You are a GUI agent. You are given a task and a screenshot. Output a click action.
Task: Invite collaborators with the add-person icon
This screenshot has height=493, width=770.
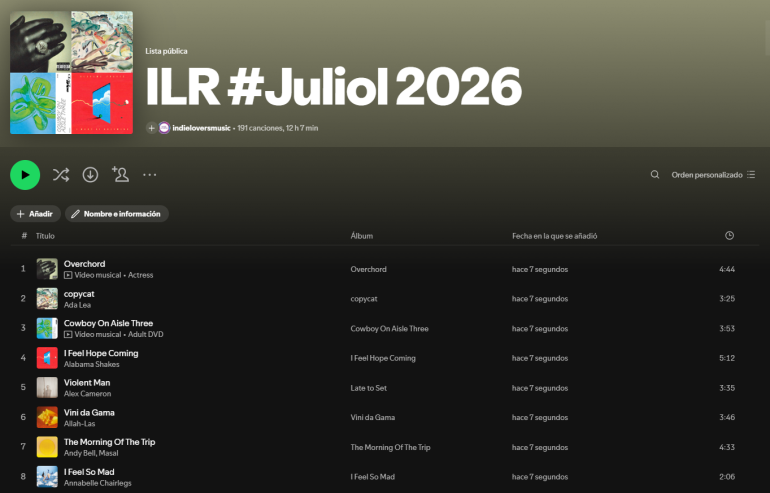click(x=120, y=174)
